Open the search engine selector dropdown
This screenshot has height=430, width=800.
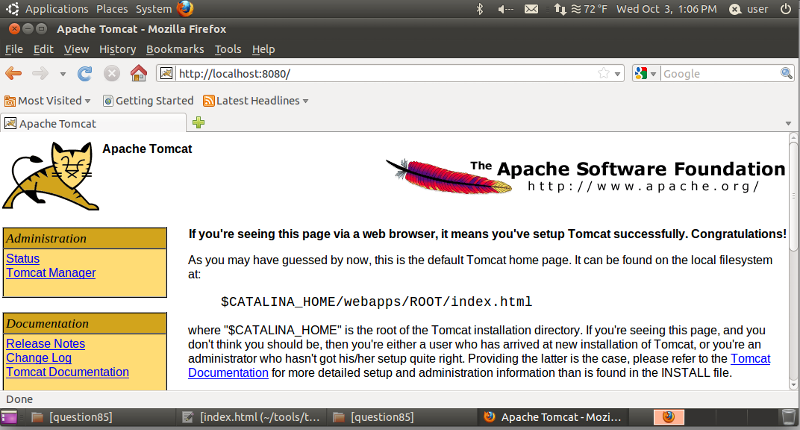point(646,73)
